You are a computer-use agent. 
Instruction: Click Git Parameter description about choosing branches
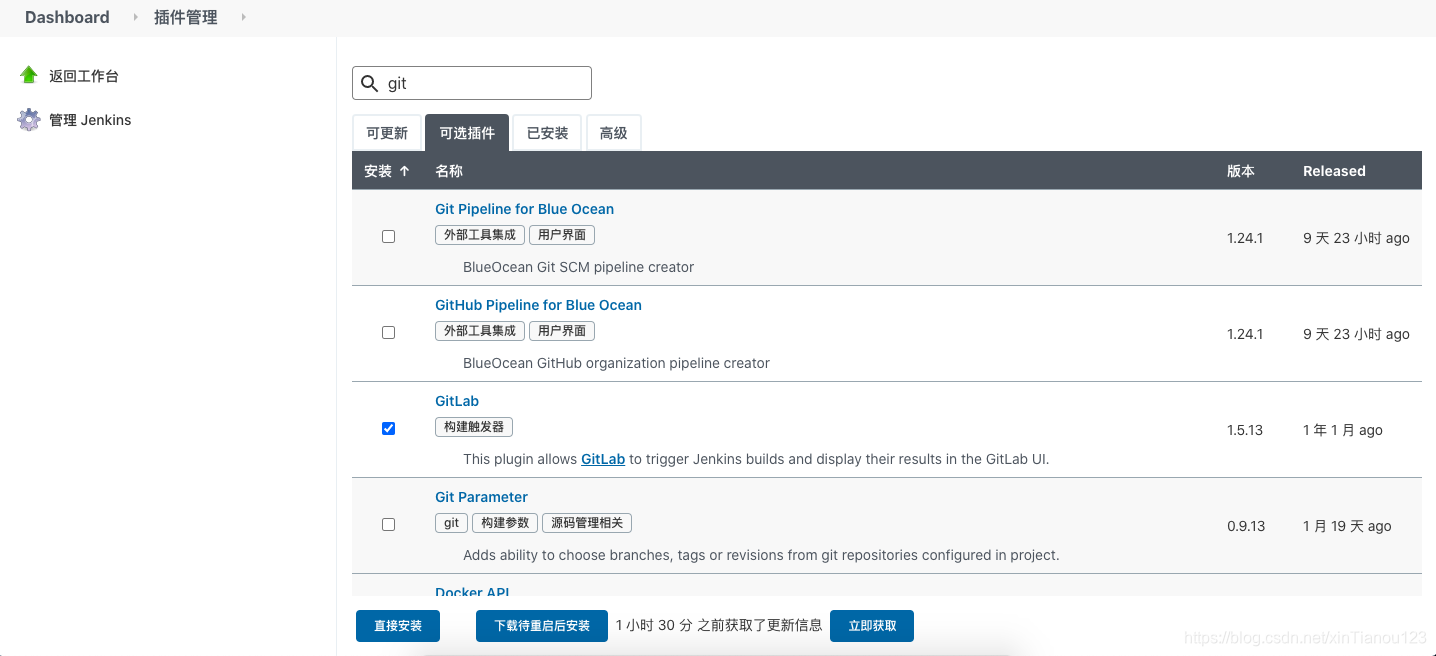(x=761, y=555)
